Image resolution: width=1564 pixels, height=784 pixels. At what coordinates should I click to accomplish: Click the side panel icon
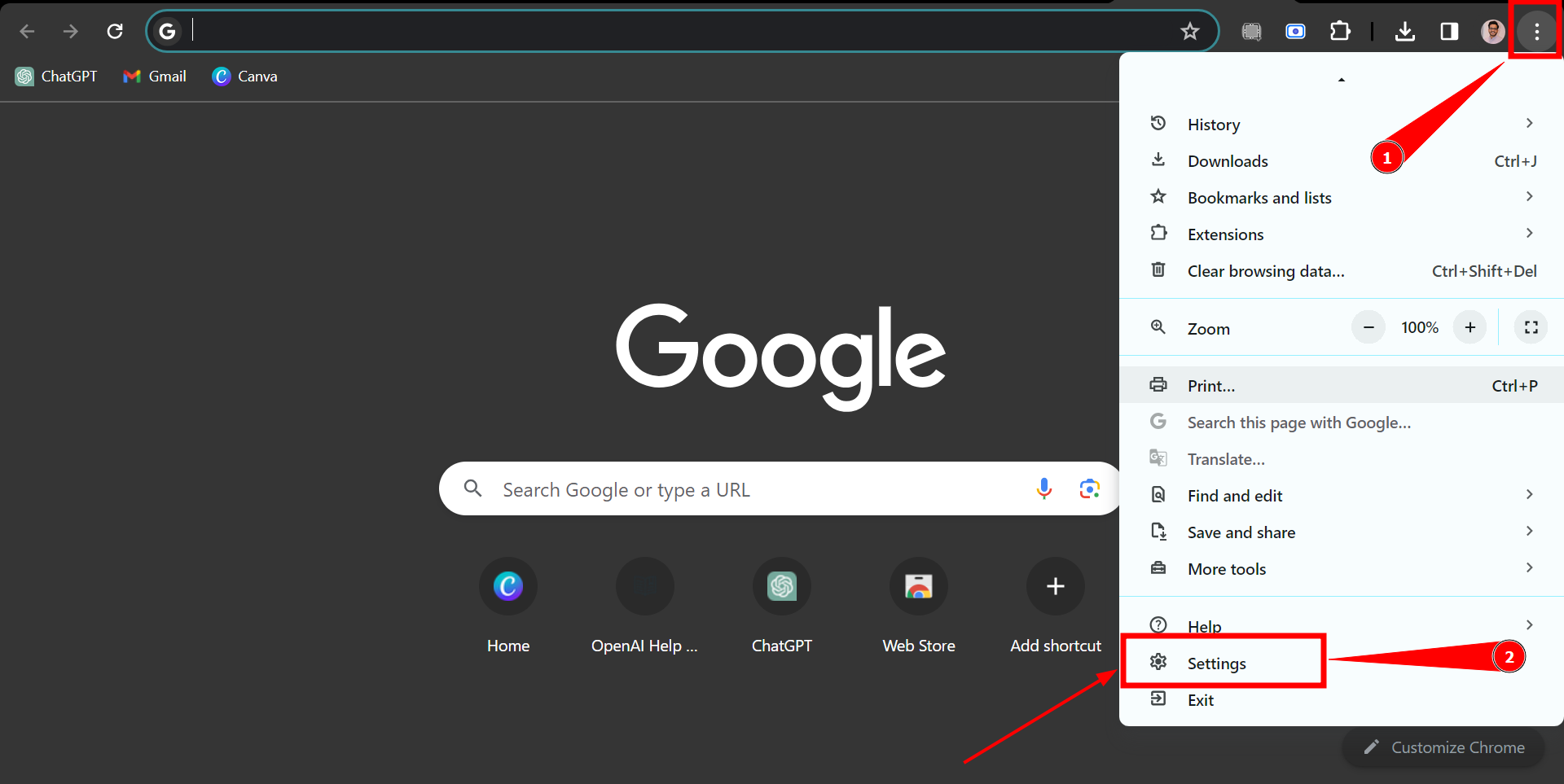[x=1449, y=31]
